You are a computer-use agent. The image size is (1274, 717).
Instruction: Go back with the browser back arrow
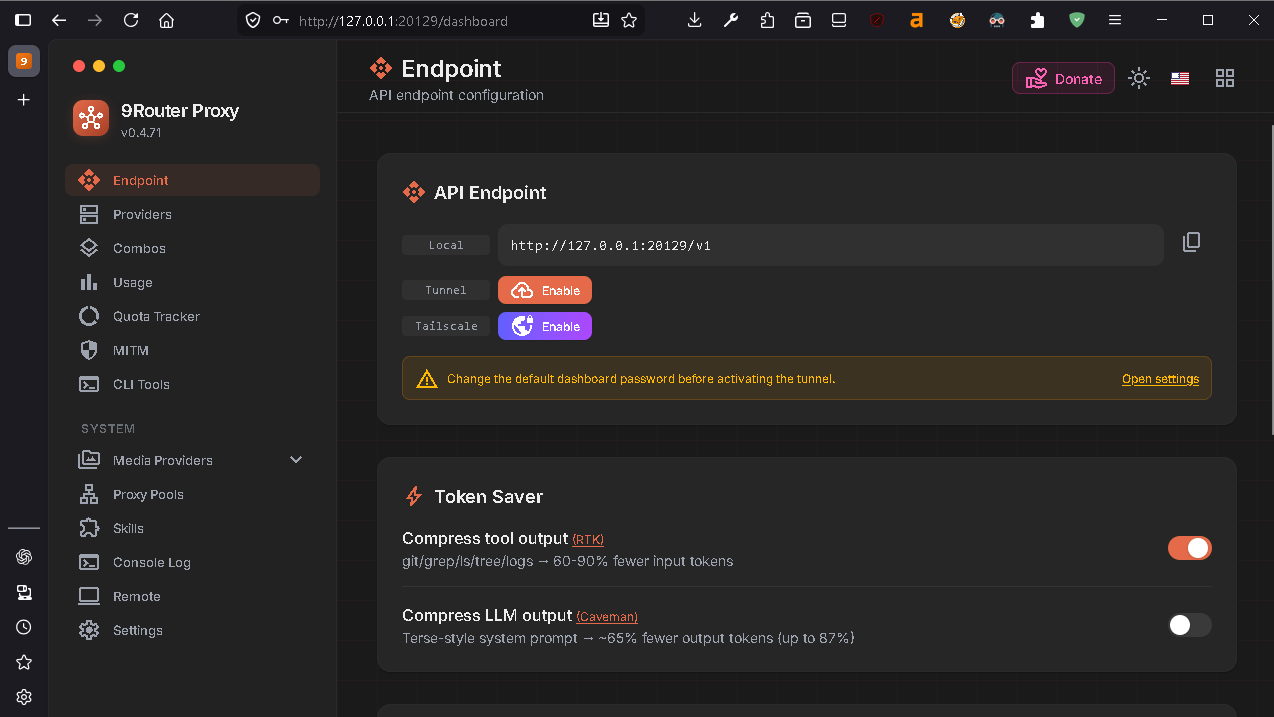point(59,20)
